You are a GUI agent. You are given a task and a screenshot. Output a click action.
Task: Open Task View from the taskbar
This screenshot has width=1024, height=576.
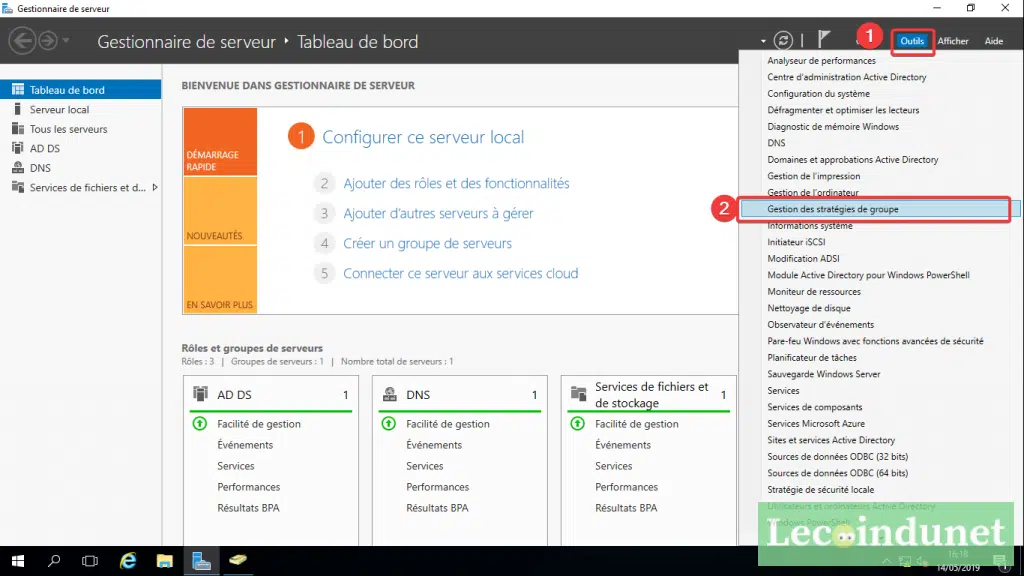click(x=89, y=560)
